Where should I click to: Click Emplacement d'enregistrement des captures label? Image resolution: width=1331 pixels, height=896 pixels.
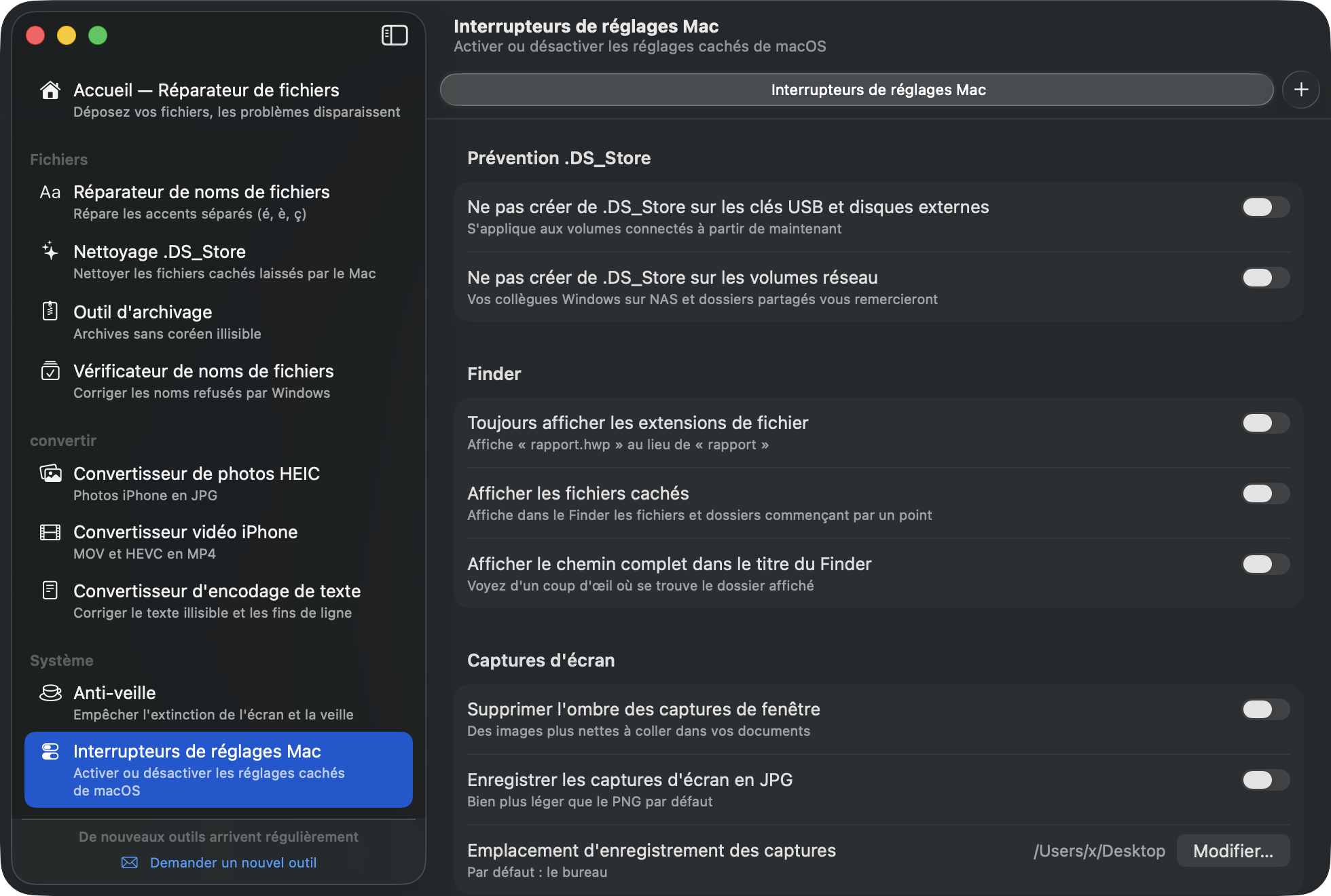[x=652, y=851]
